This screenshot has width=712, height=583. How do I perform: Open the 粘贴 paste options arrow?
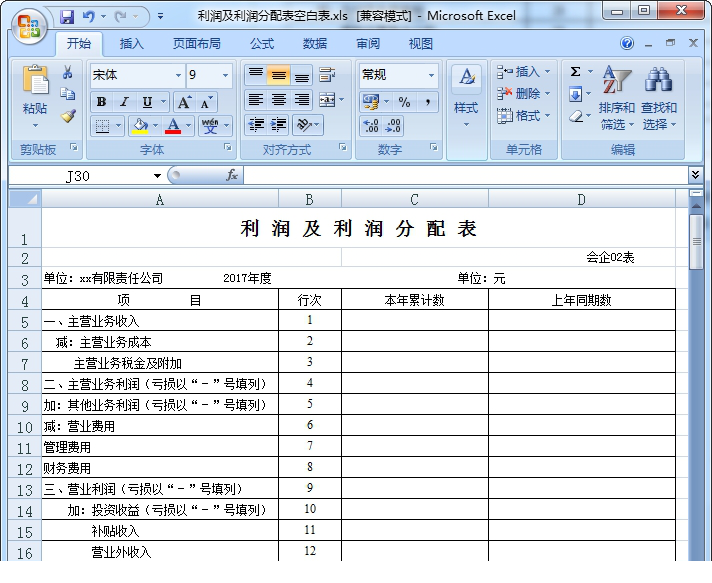click(35, 125)
